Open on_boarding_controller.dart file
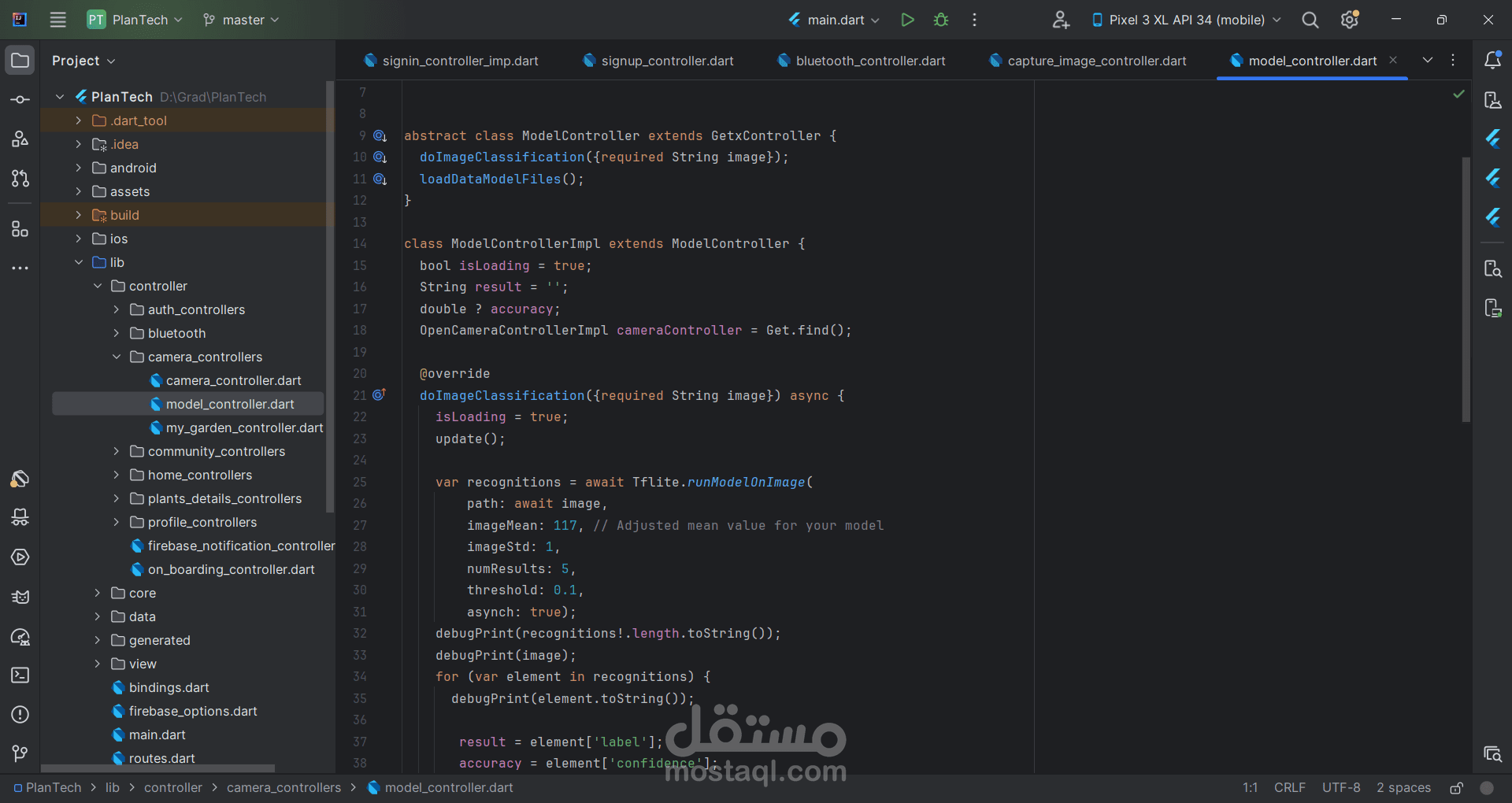The image size is (1512, 803). coord(223,569)
